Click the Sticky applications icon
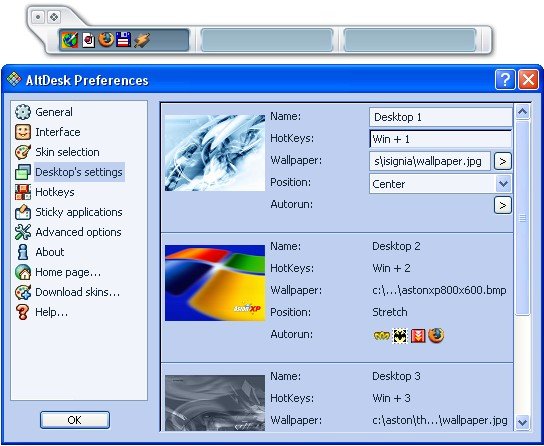 tap(23, 212)
